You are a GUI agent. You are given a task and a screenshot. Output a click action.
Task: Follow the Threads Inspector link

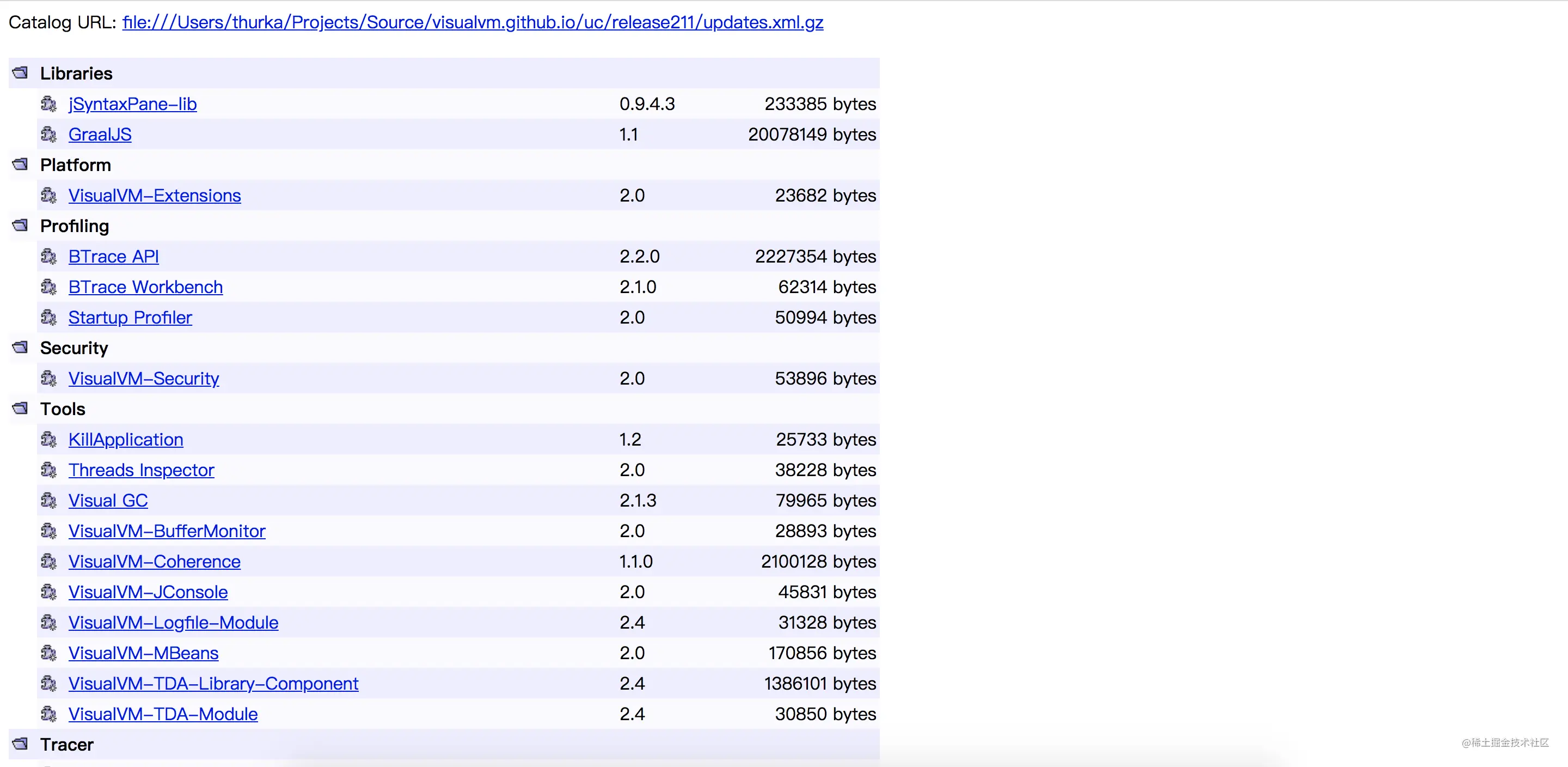coord(141,470)
